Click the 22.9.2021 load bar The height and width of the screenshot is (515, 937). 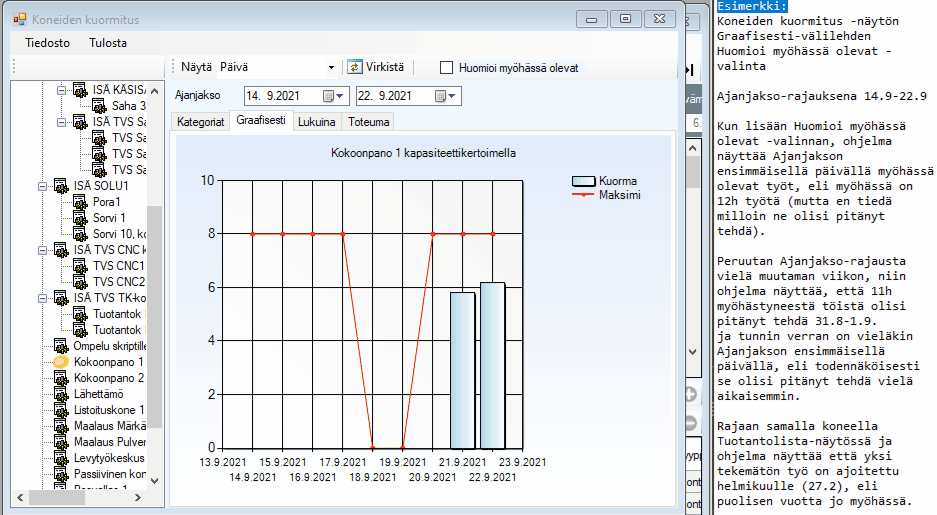(492, 366)
